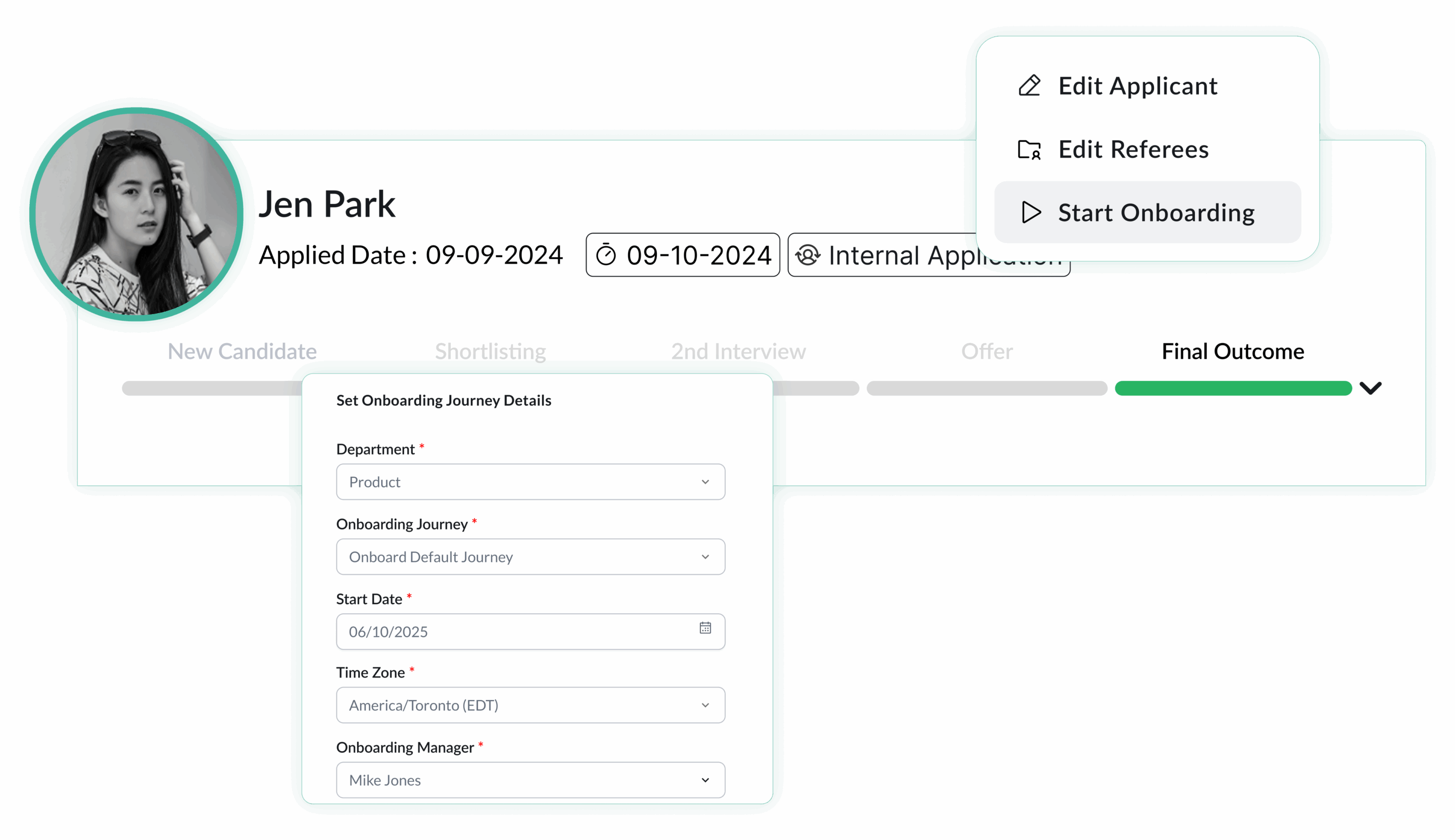This screenshot has width=1455, height=840.
Task: Switch to the Offer stage
Action: (x=987, y=352)
